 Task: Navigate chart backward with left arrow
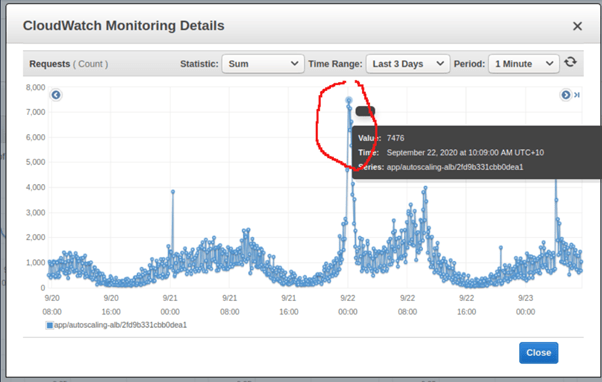point(56,95)
